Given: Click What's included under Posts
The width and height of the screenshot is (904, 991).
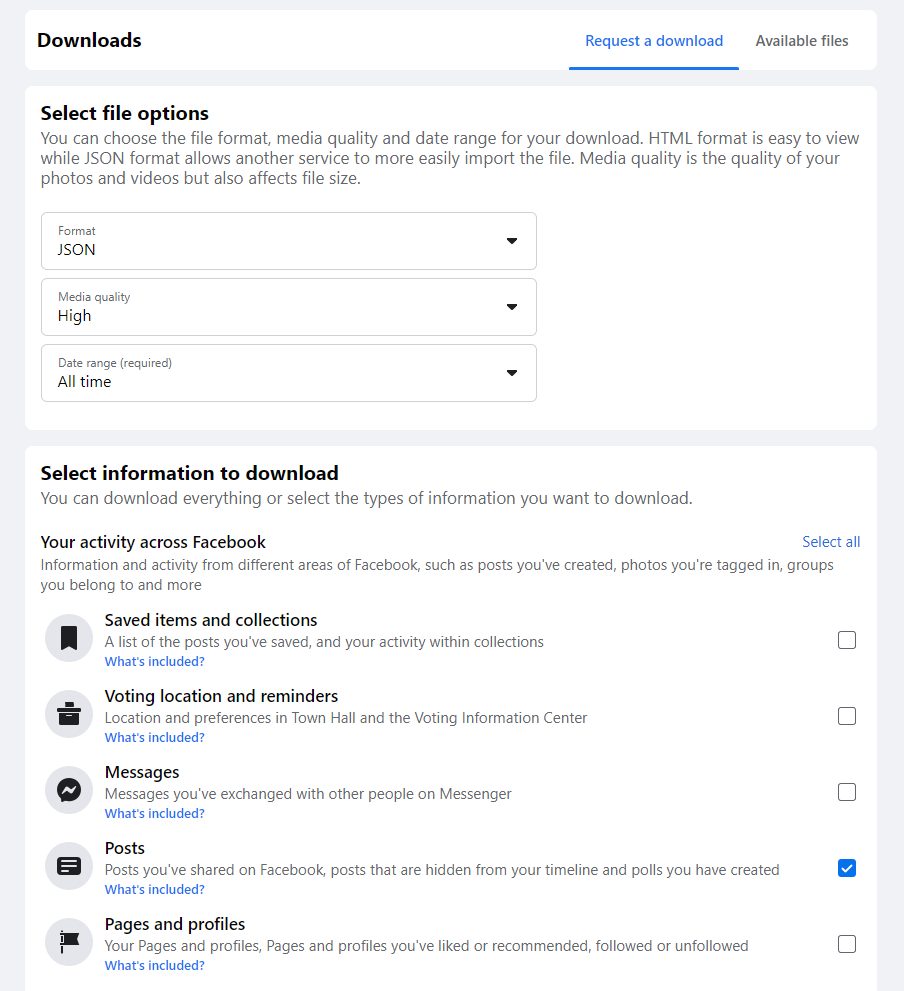Looking at the screenshot, I should click(x=155, y=889).
